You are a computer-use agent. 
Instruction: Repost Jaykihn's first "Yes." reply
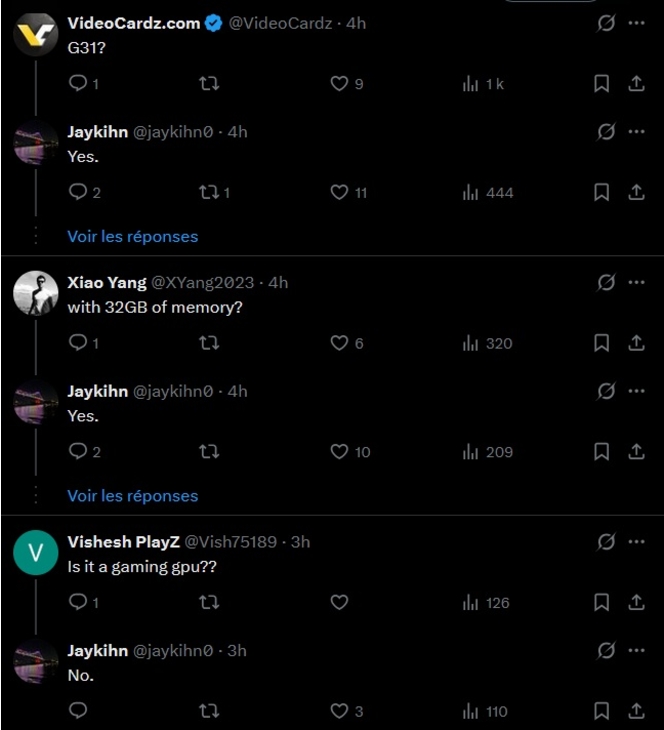[x=209, y=192]
